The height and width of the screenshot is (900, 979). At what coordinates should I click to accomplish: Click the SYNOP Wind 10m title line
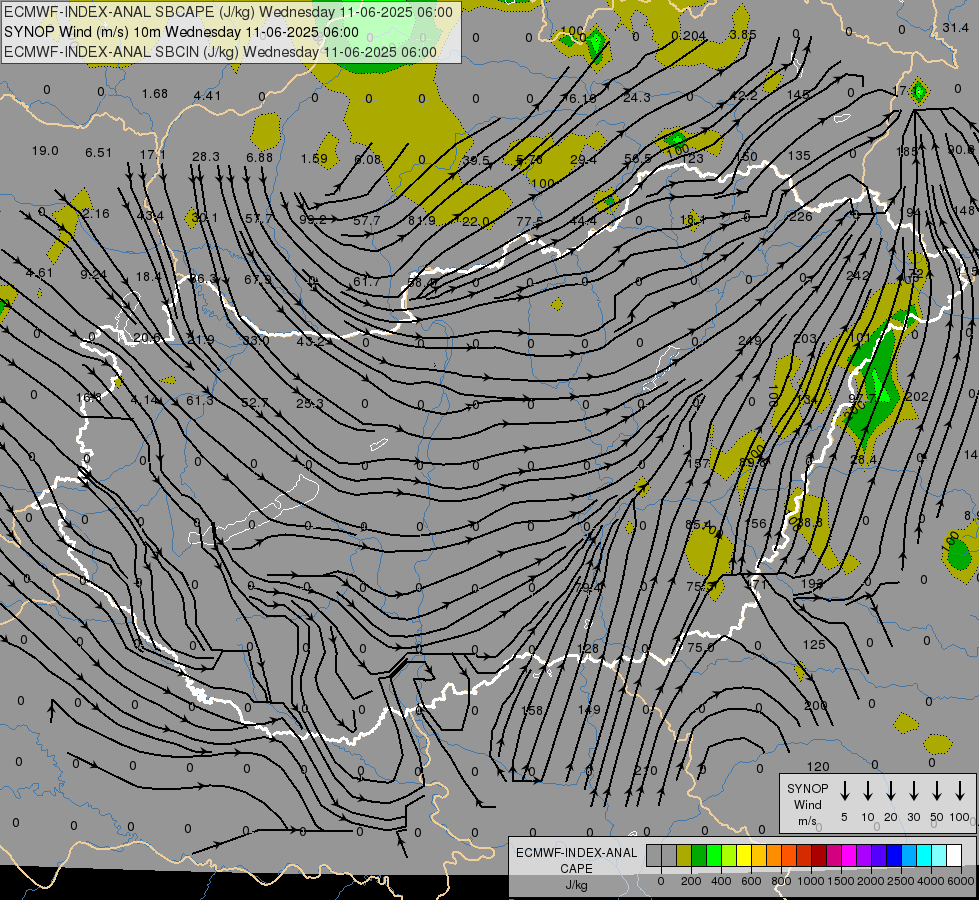click(182, 32)
